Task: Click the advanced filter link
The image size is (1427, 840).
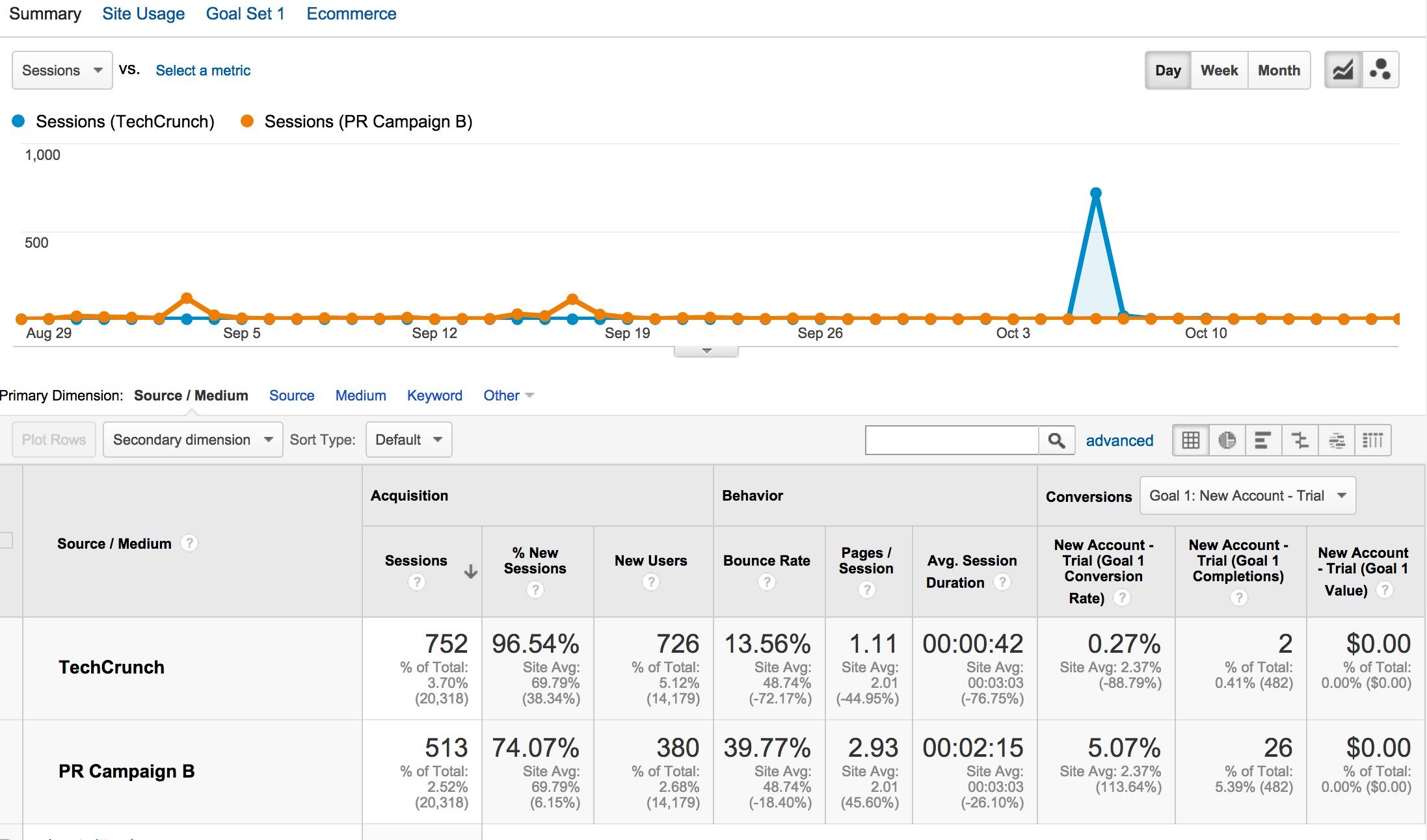Action: tap(1119, 440)
